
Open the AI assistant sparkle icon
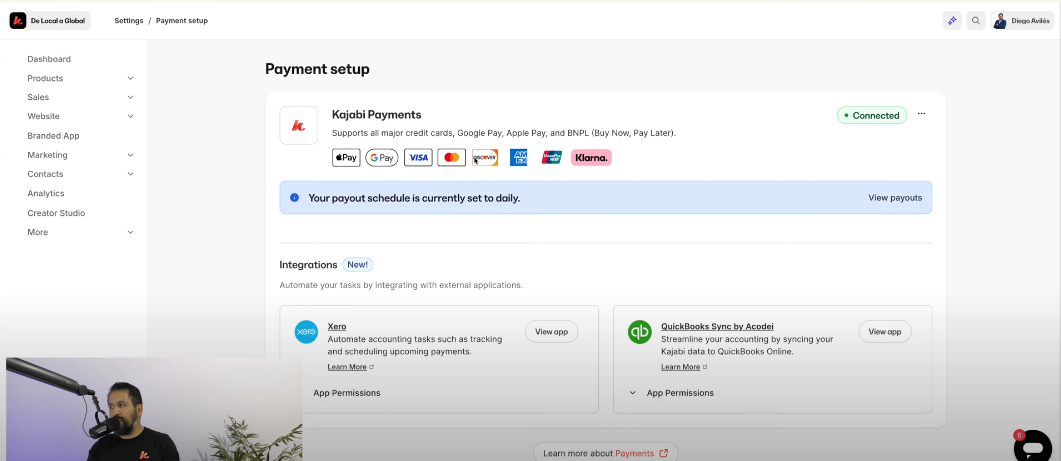952,21
